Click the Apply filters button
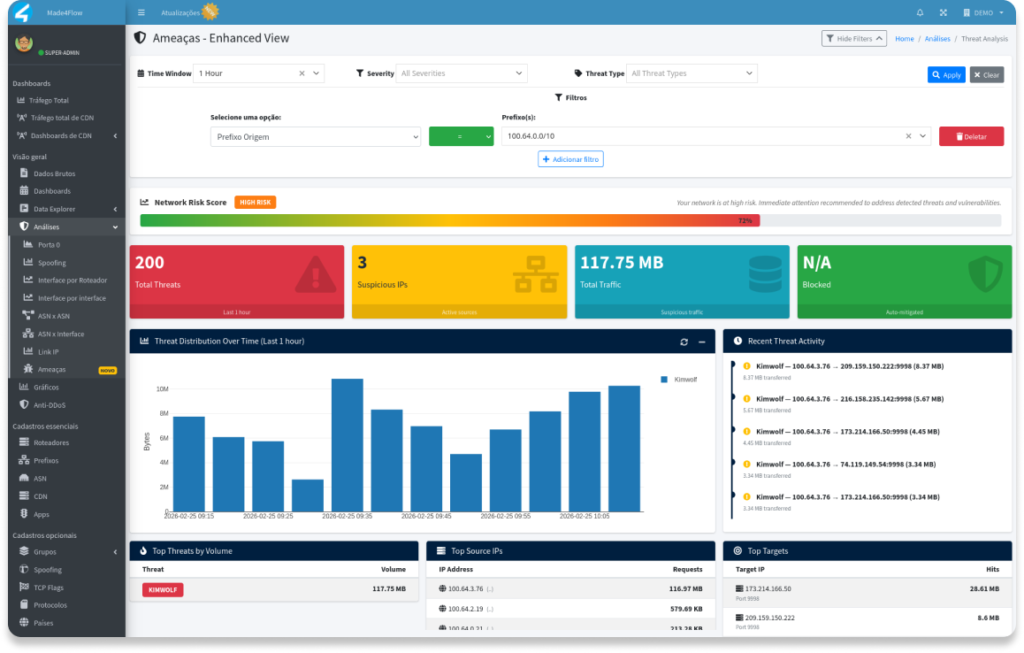Image resolution: width=1024 pixels, height=653 pixels. (x=946, y=75)
